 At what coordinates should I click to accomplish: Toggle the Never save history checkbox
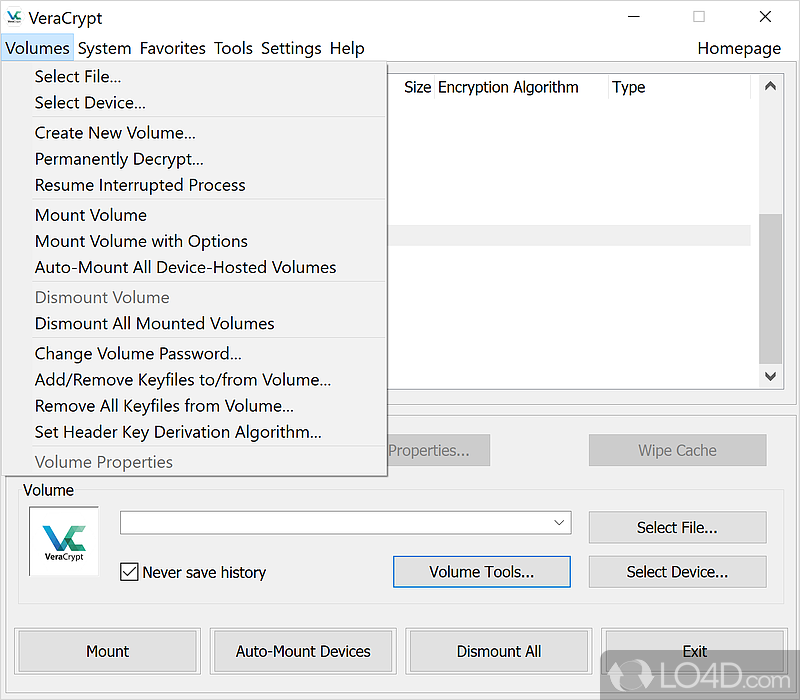click(129, 572)
